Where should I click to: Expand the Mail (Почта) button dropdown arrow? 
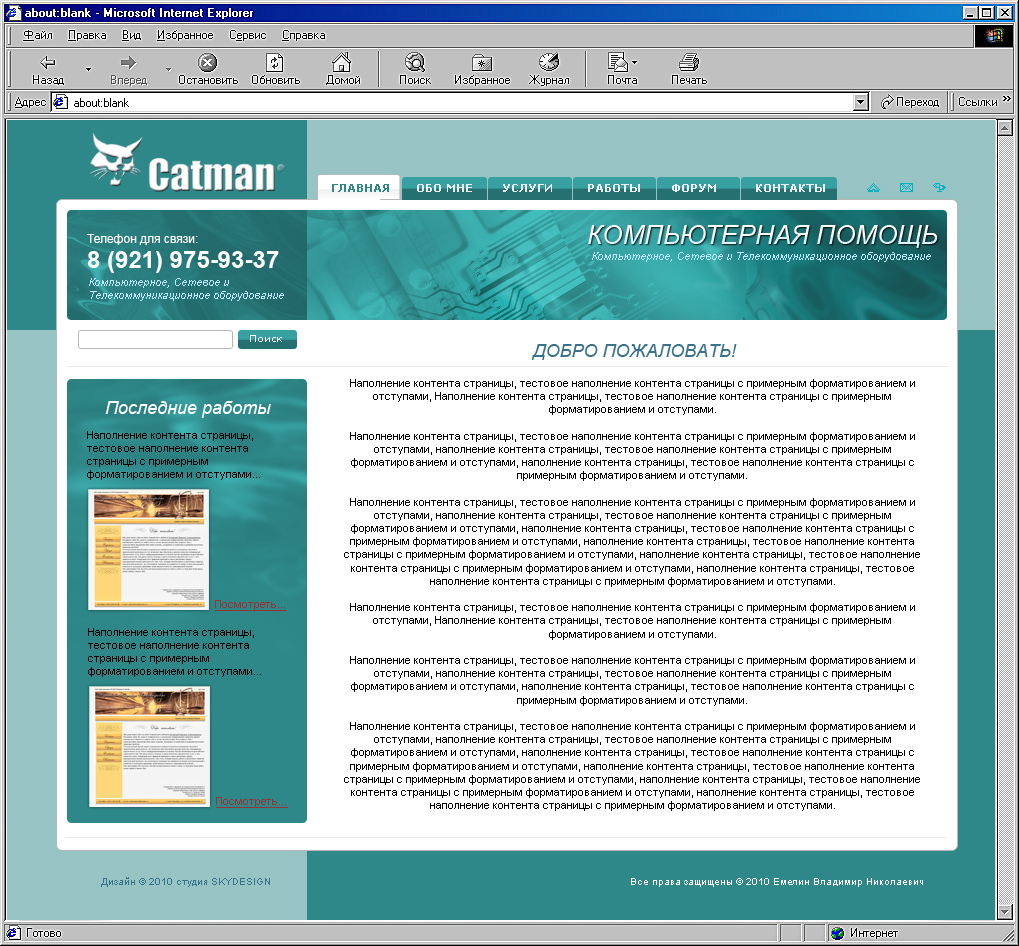pos(634,62)
